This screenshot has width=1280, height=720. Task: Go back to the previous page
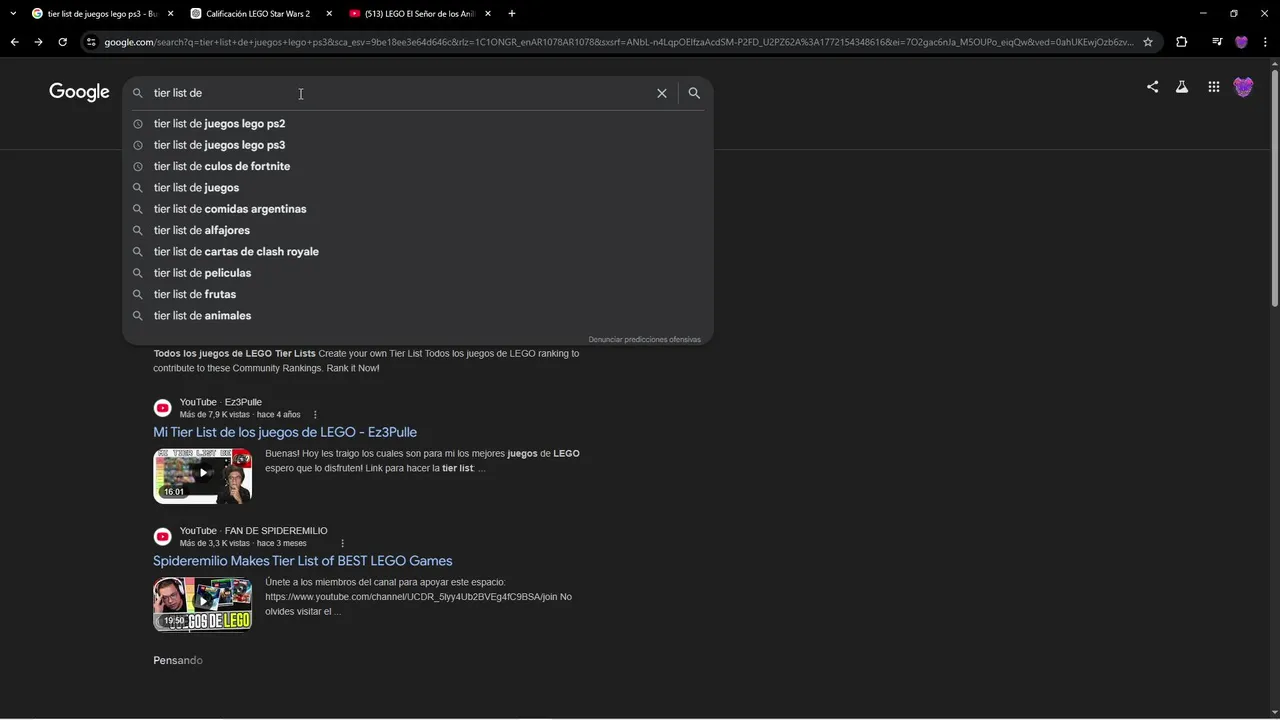point(14,42)
